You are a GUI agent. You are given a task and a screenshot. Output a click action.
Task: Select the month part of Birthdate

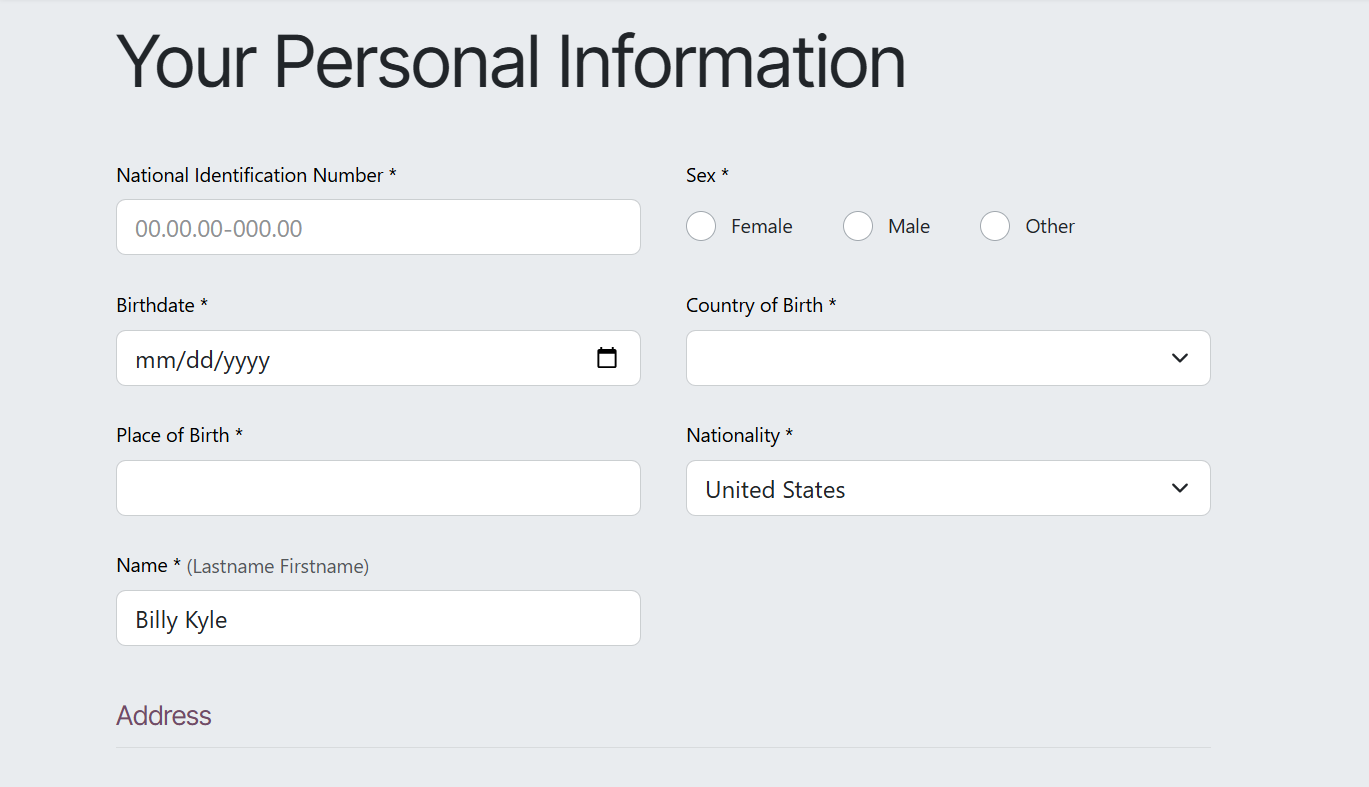[156, 359]
